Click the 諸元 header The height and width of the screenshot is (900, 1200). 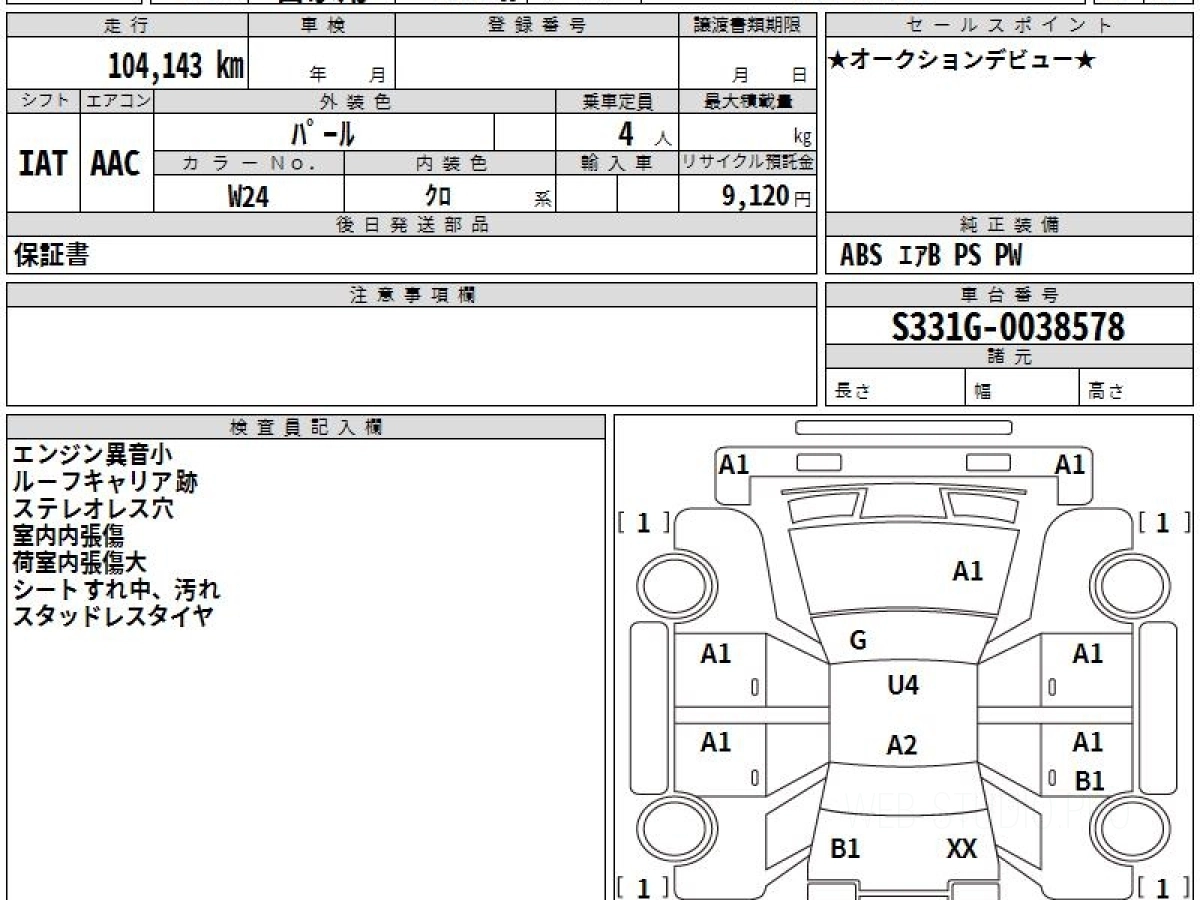tap(1009, 357)
